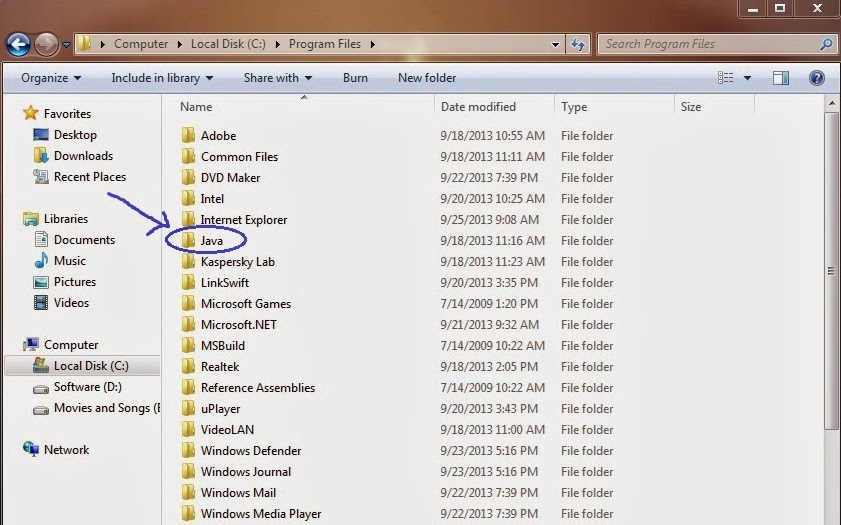Click the search magnifier icon
The height and width of the screenshot is (525, 841).
pos(827,44)
